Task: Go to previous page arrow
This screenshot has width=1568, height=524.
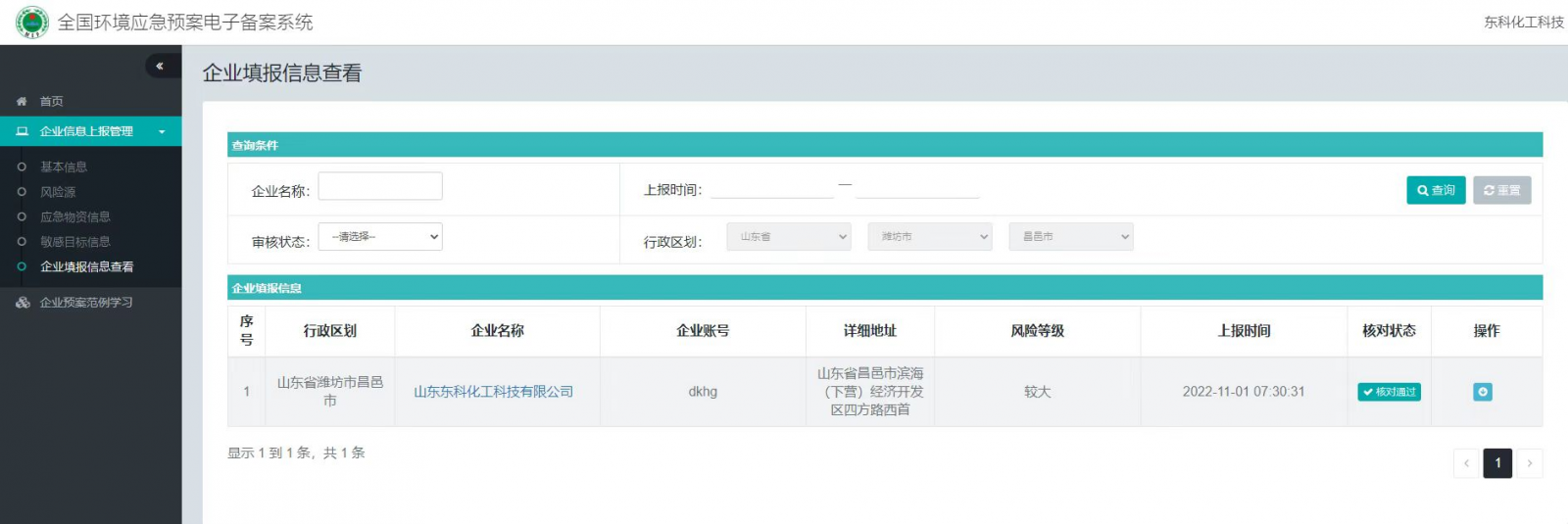Action: pyautogui.click(x=1466, y=463)
